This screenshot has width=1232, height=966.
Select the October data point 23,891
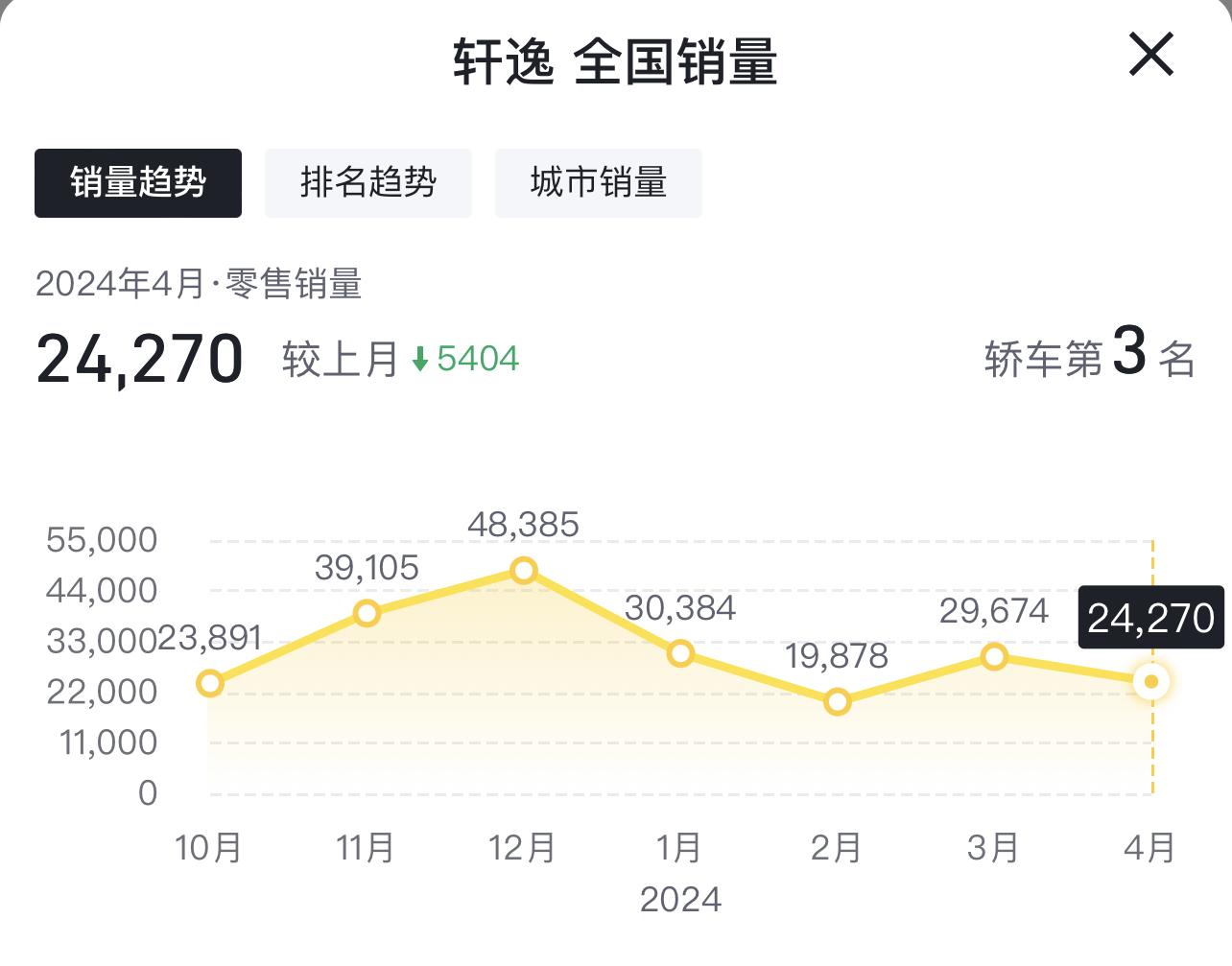pos(210,683)
